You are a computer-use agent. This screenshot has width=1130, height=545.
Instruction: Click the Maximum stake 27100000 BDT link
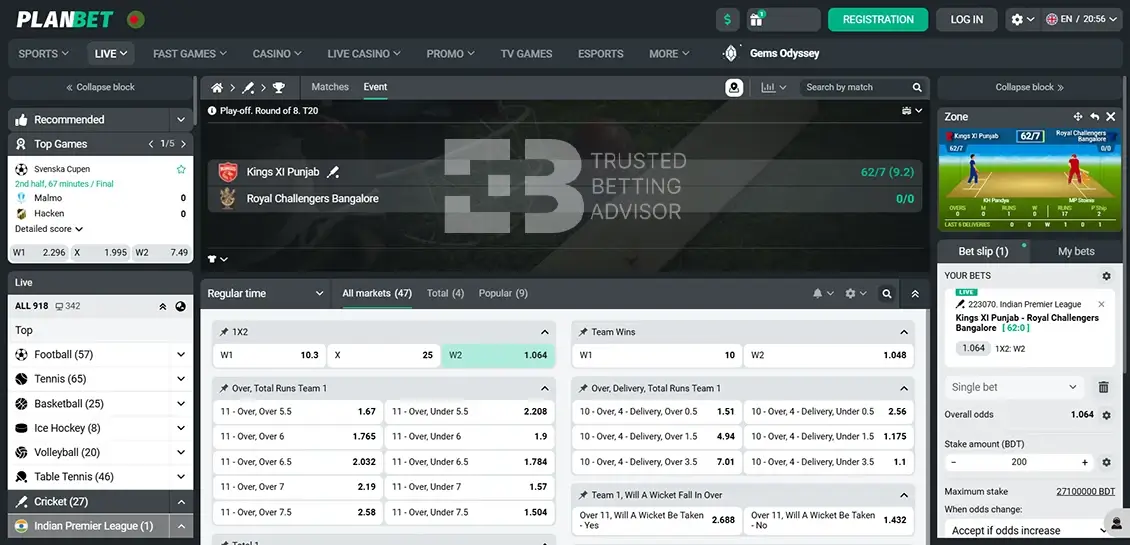point(1086,492)
